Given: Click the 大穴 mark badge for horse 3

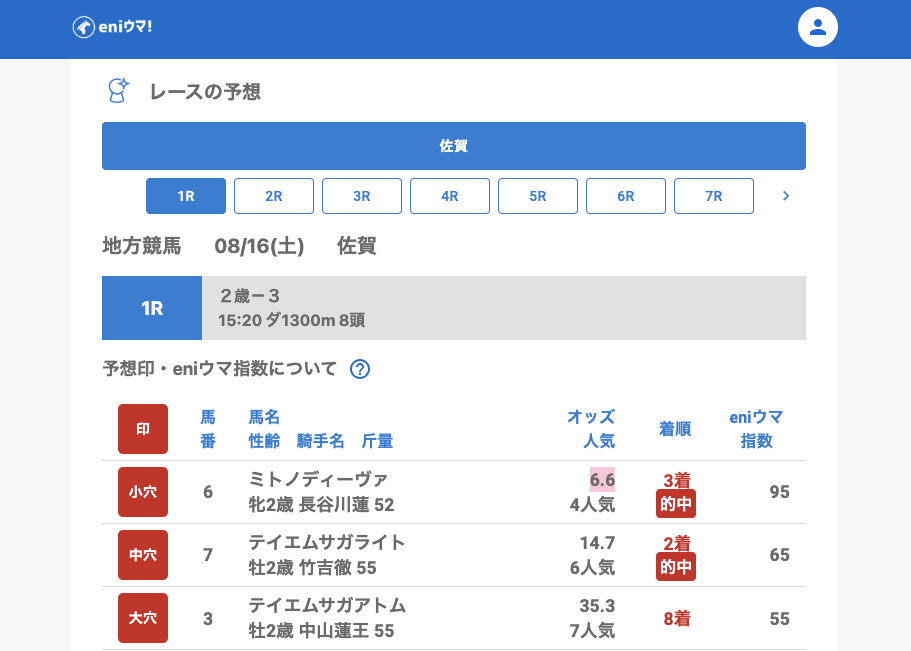Looking at the screenshot, I should (x=143, y=618).
